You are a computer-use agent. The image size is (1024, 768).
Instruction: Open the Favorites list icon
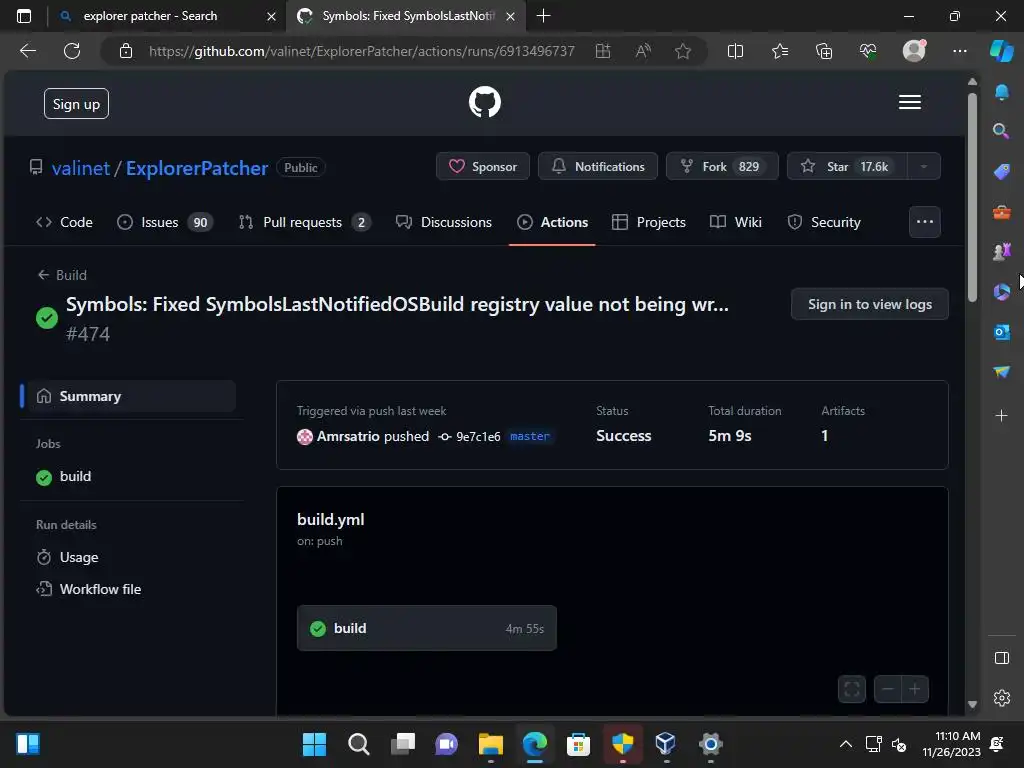click(780, 51)
